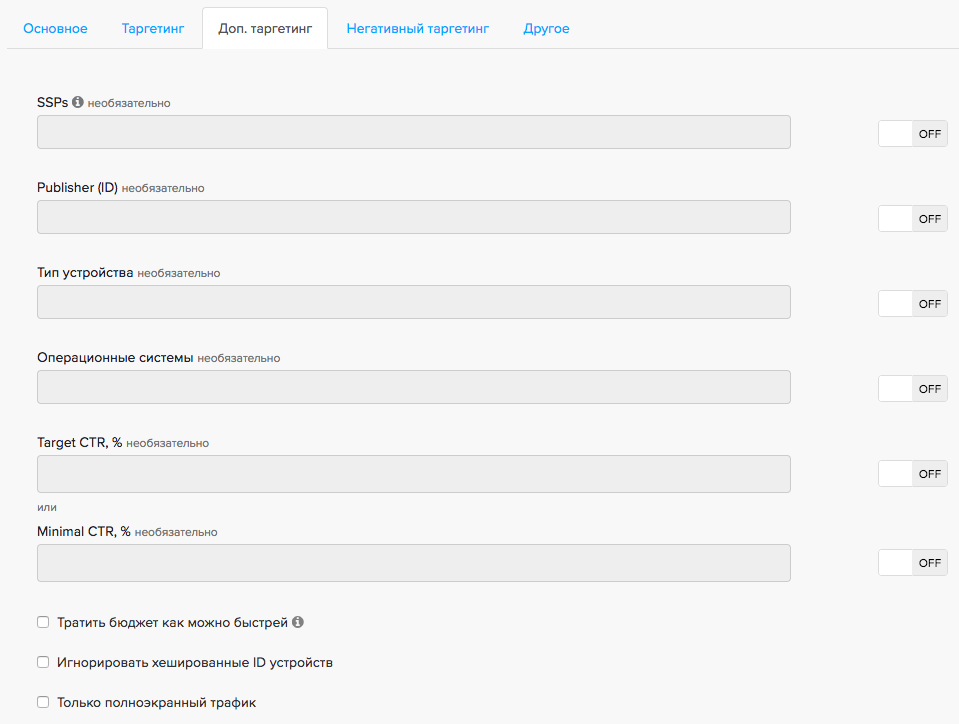The width and height of the screenshot is (959, 724).
Task: Toggle the SSPs switch on
Action: coord(912,134)
